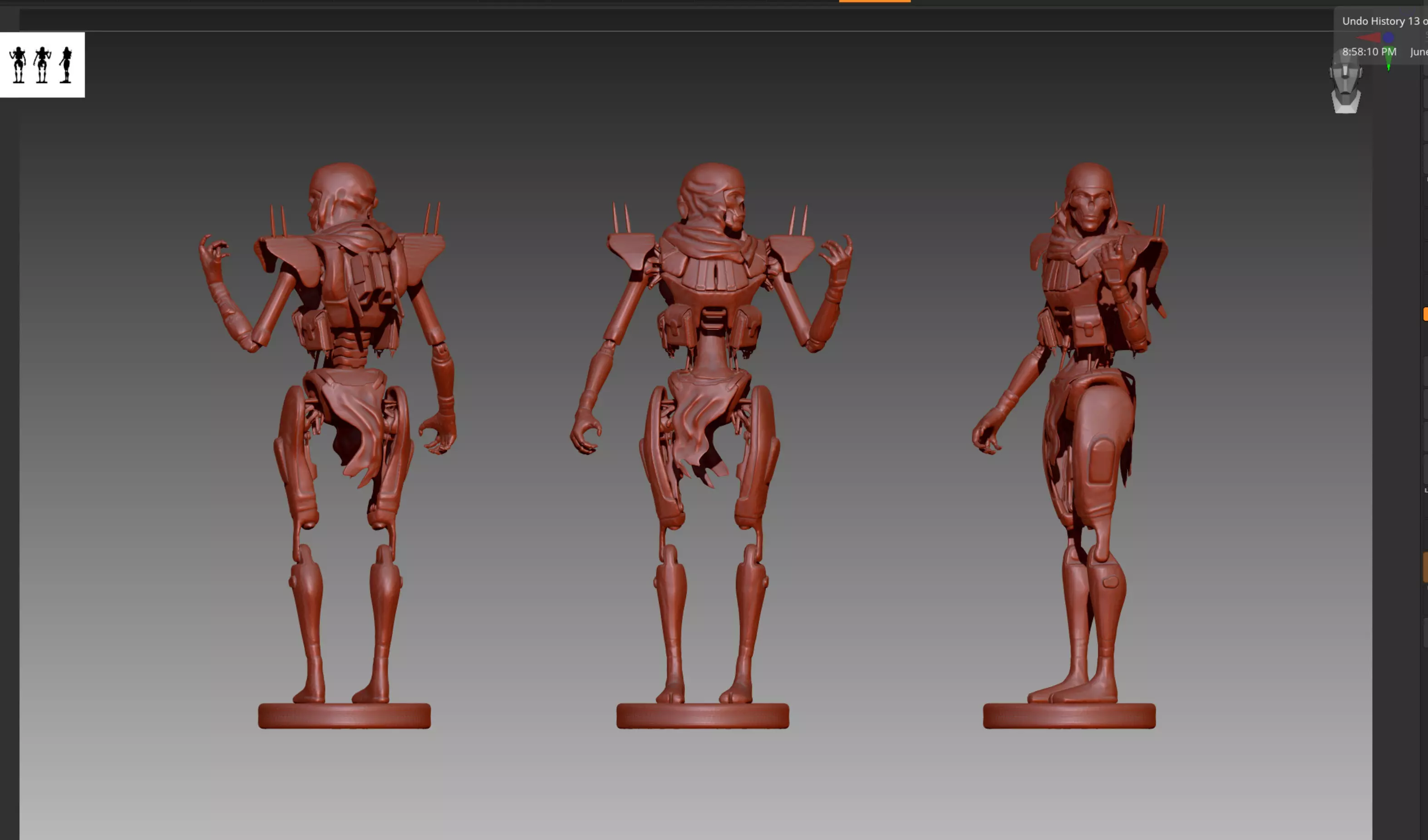Click the 'Undo History 13' tooltip text
The image size is (1428, 840).
pyautogui.click(x=1380, y=21)
